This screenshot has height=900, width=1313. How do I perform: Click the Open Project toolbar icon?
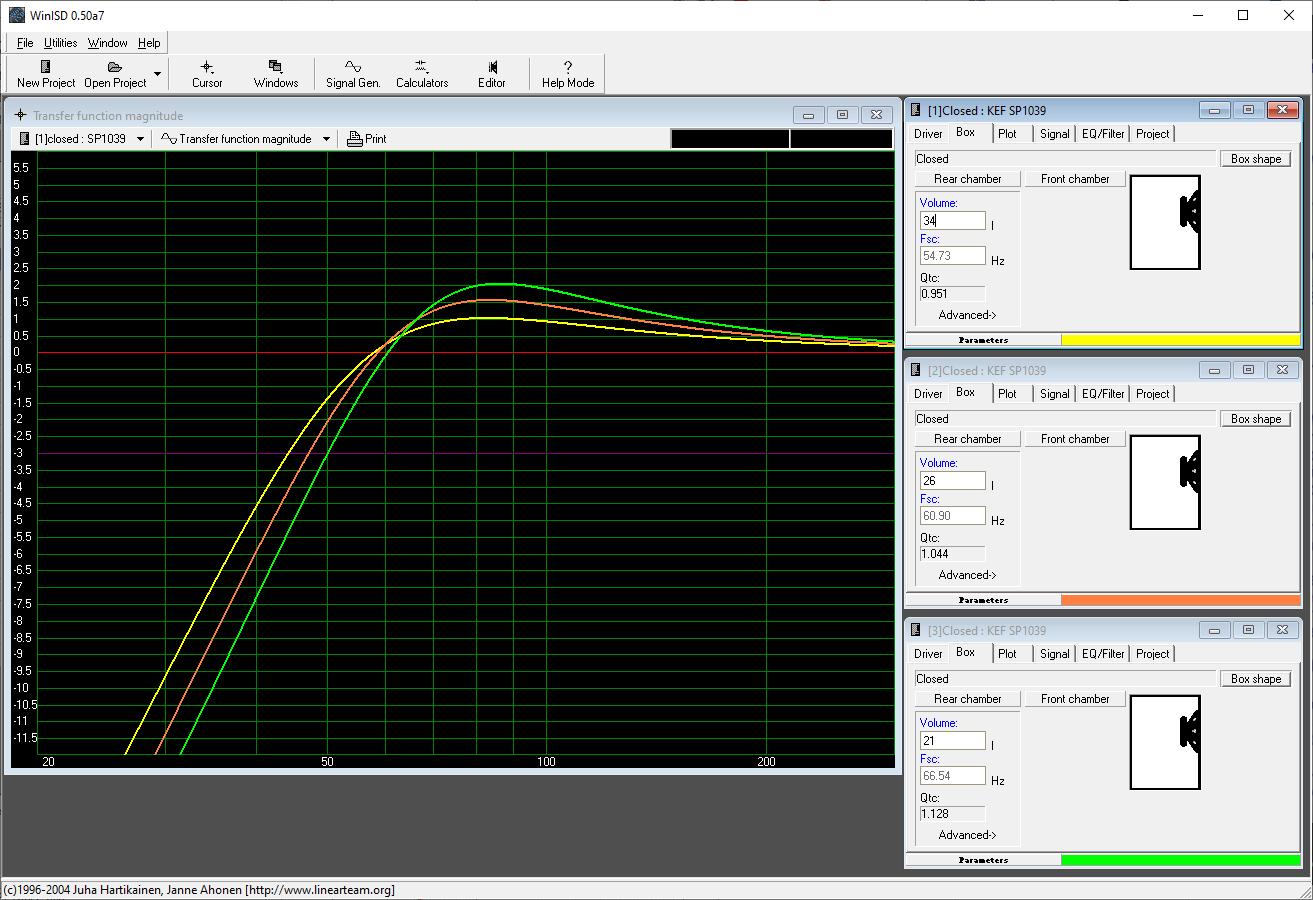coord(115,67)
